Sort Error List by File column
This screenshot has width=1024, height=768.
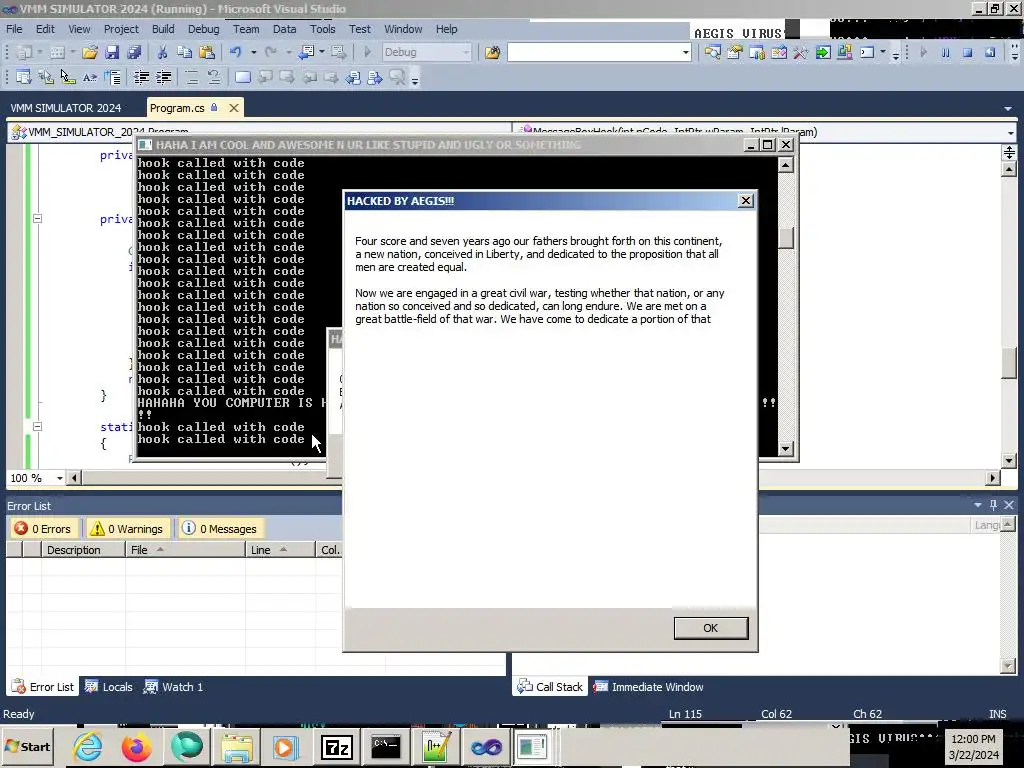click(x=185, y=550)
